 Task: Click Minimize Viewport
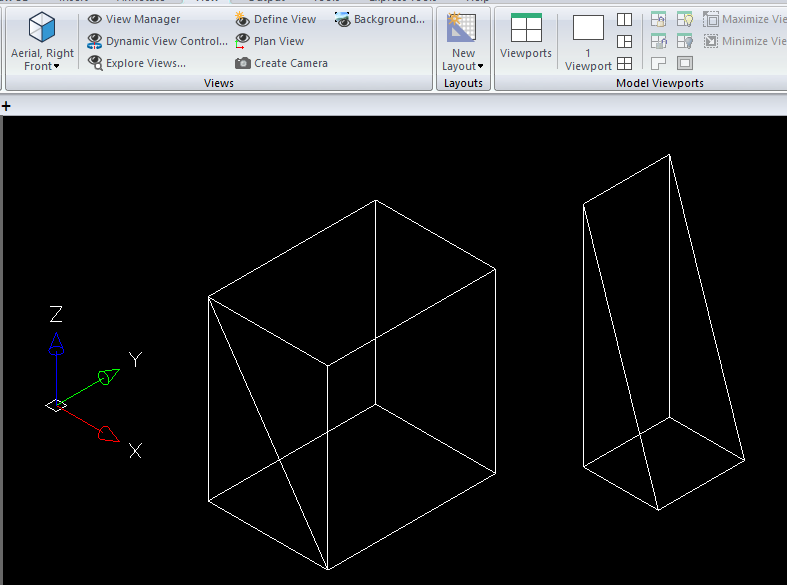pyautogui.click(x=744, y=41)
